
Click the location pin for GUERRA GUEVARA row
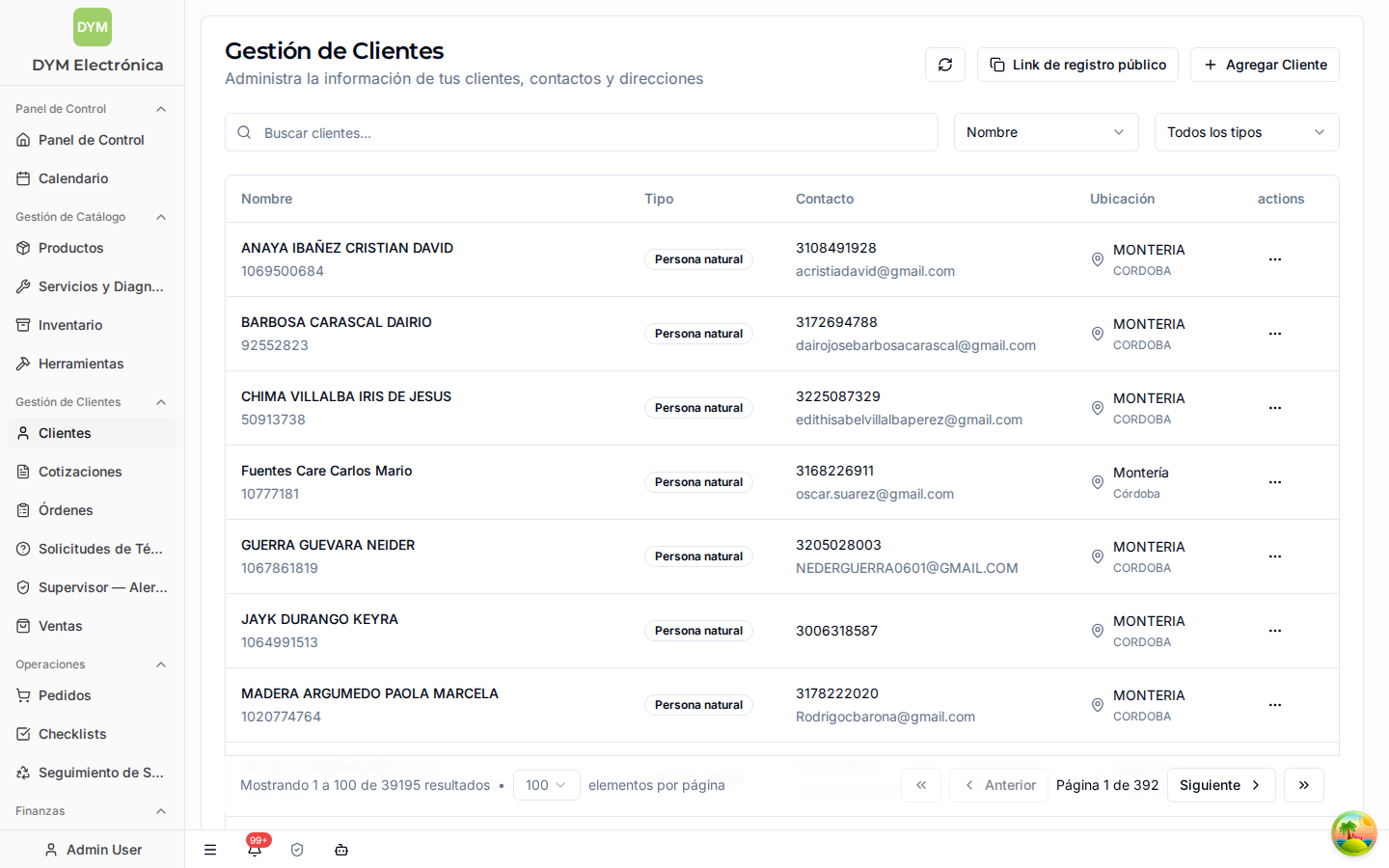click(1097, 556)
